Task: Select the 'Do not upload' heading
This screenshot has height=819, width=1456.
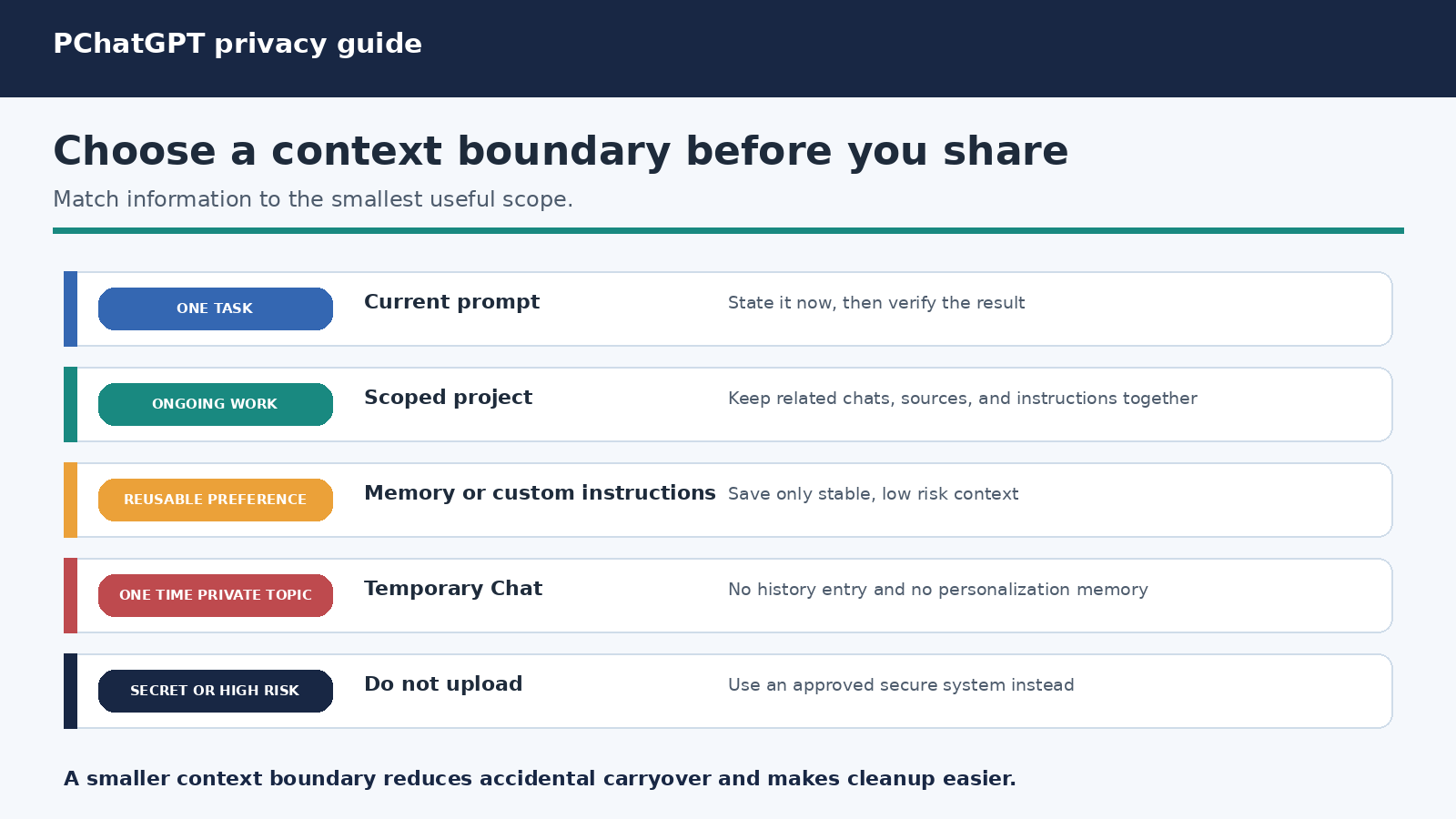Action: point(443,684)
